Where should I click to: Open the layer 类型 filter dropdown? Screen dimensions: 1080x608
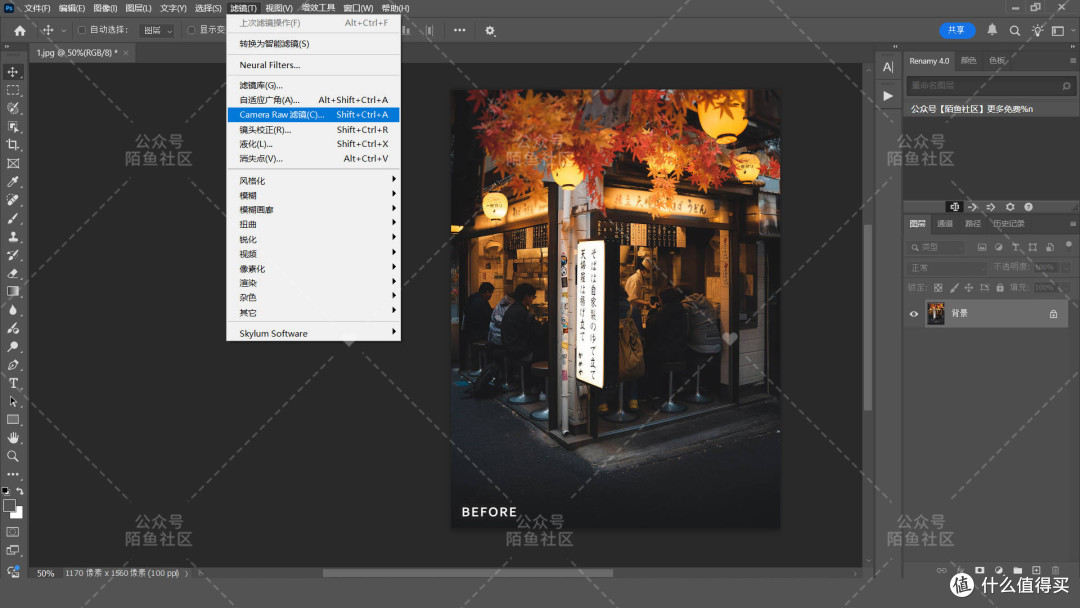click(x=937, y=247)
